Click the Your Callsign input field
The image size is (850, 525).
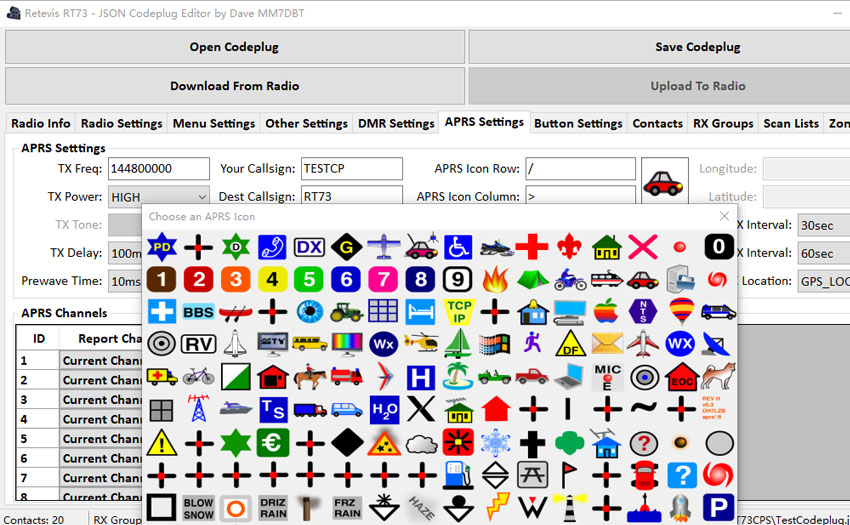351,169
